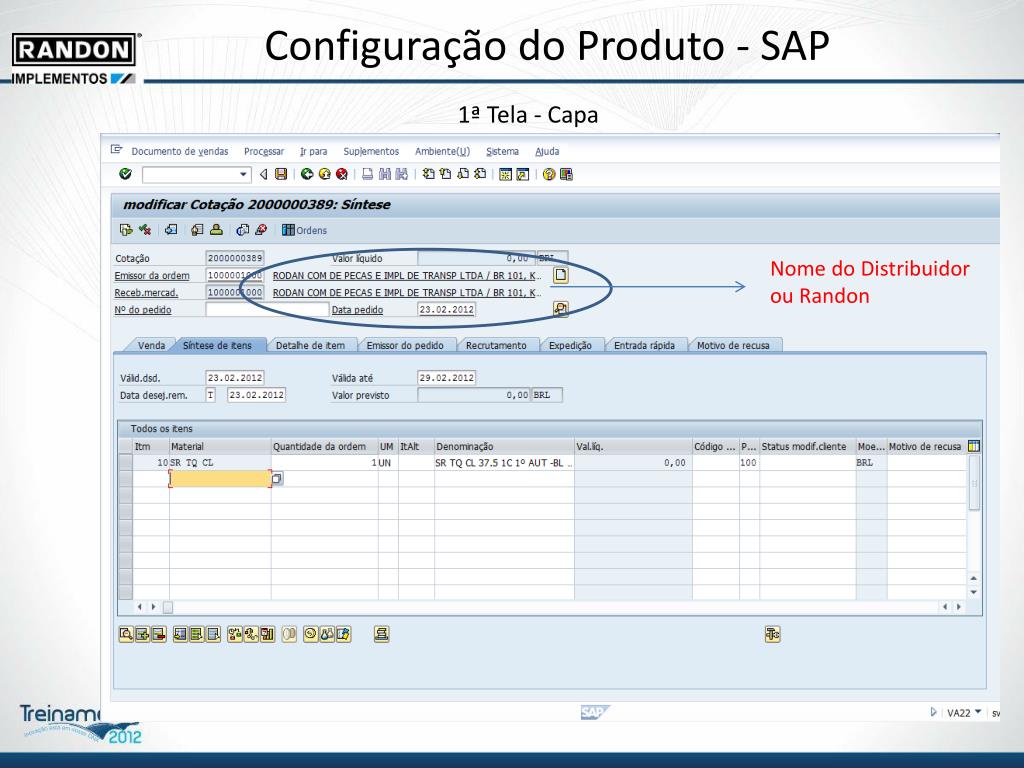The height and width of the screenshot is (768, 1024).
Task: Switch to the Recrutamento tab
Action: (496, 345)
